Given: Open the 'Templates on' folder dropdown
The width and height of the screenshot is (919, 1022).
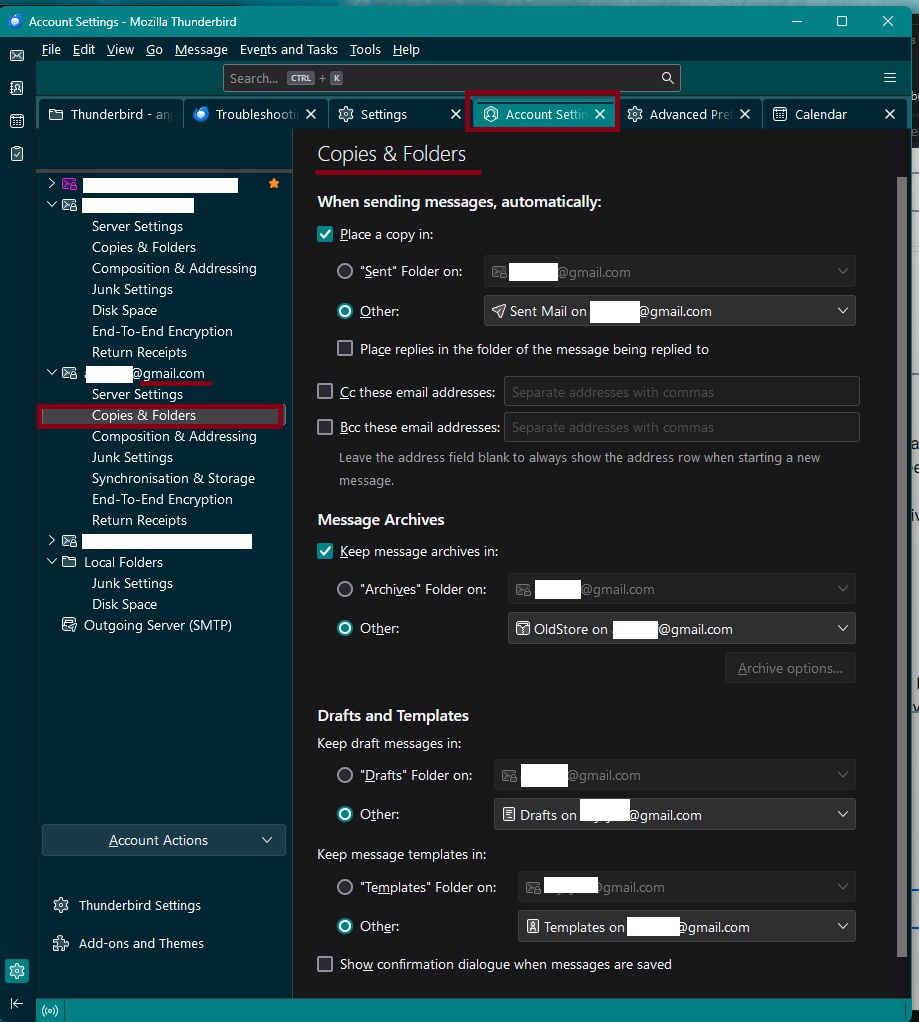Looking at the screenshot, I should [686, 927].
